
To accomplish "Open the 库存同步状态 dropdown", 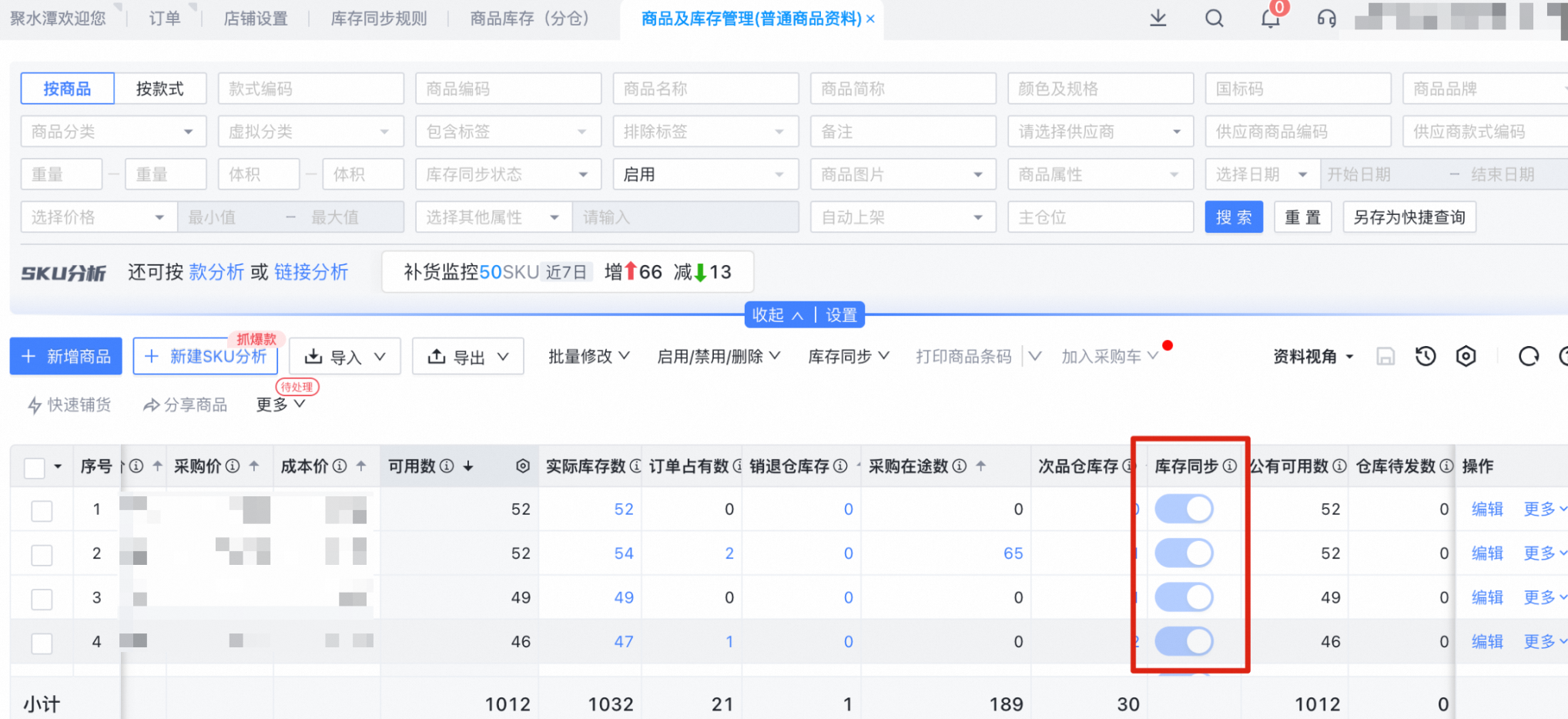I will (508, 174).
